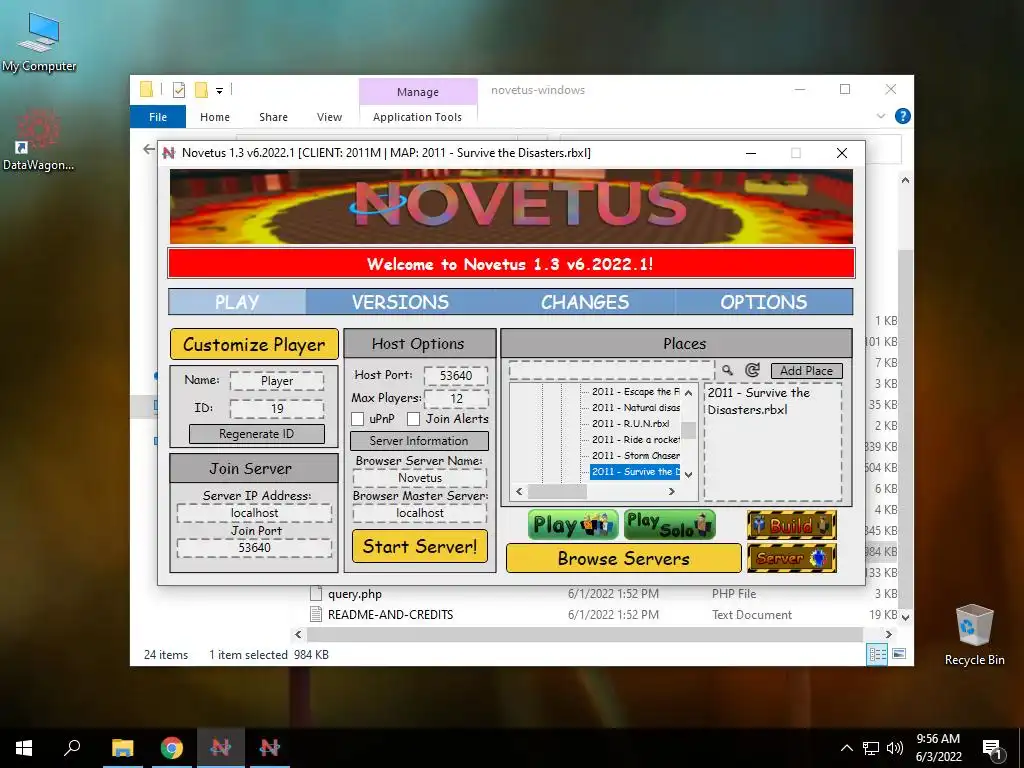Open the Windows Start menu
Image resolution: width=1024 pixels, height=768 pixels.
[x=24, y=748]
